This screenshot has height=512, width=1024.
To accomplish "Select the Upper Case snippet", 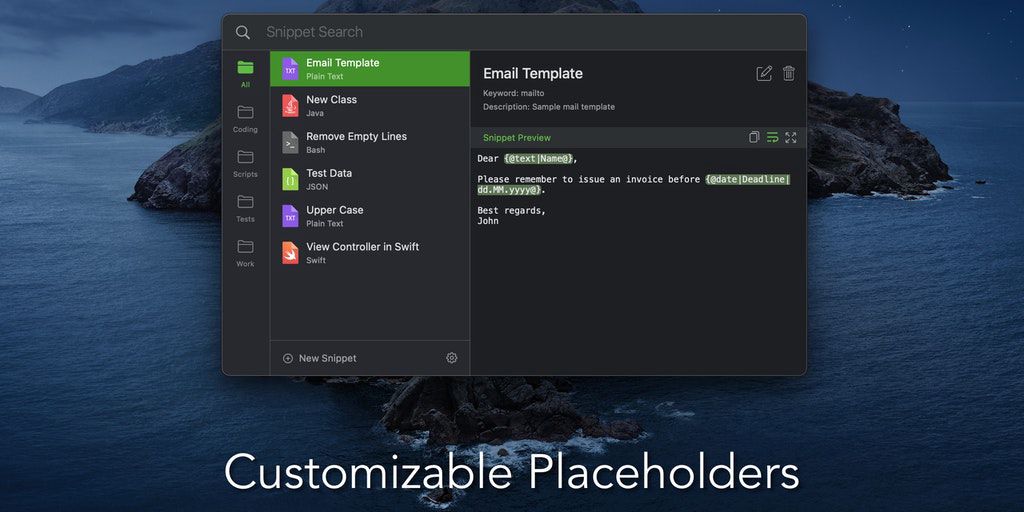I will coord(370,216).
